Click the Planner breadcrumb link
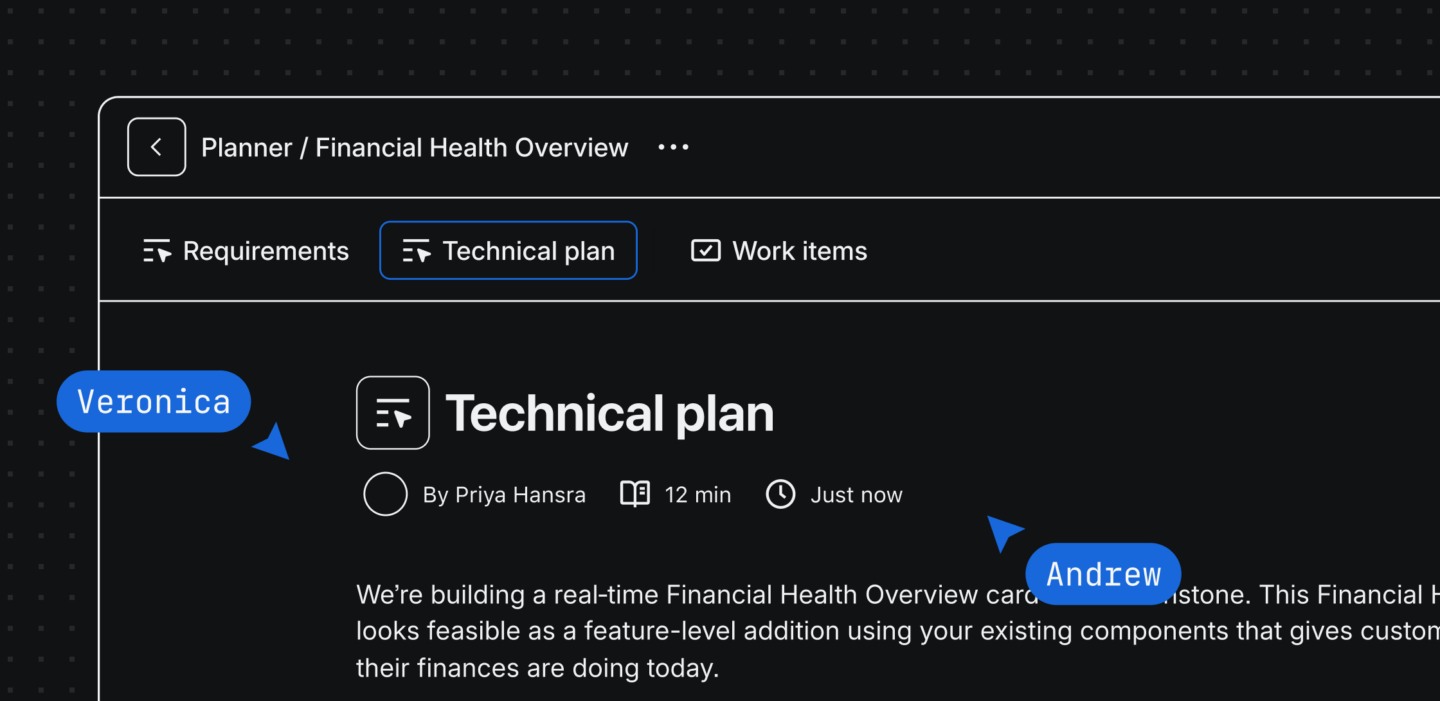Image resolution: width=1440 pixels, height=701 pixels. [x=247, y=148]
